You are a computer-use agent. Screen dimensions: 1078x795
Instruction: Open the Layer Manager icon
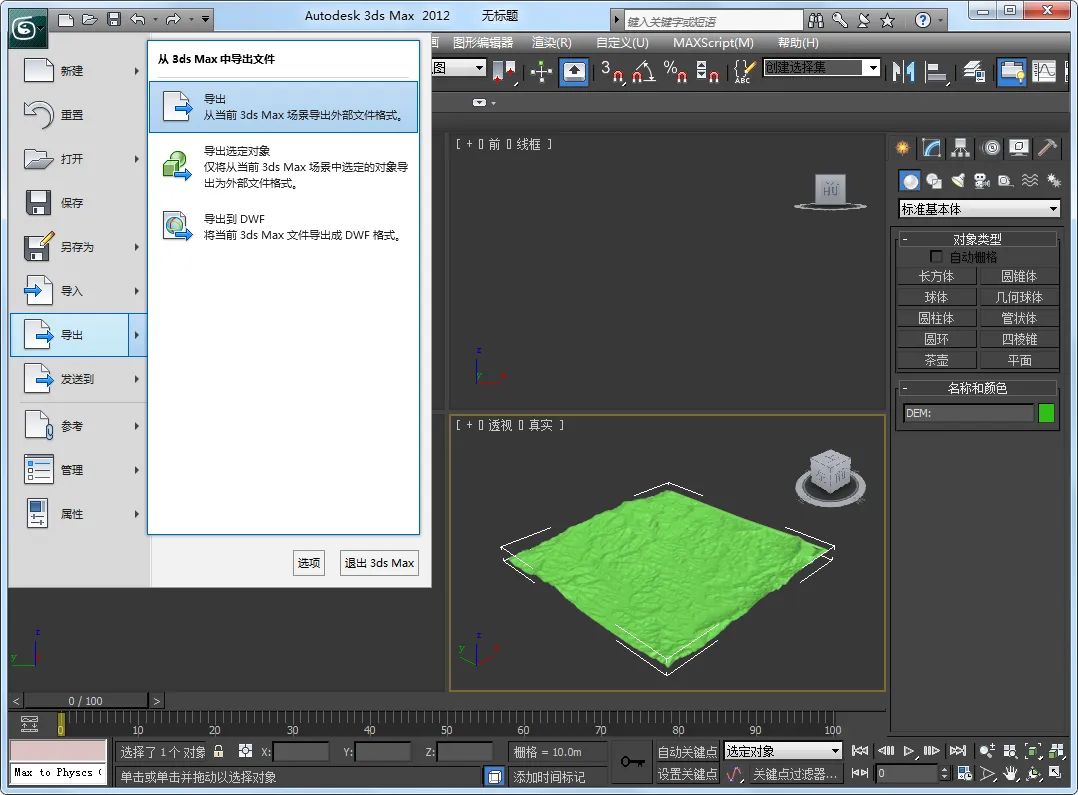pos(974,72)
